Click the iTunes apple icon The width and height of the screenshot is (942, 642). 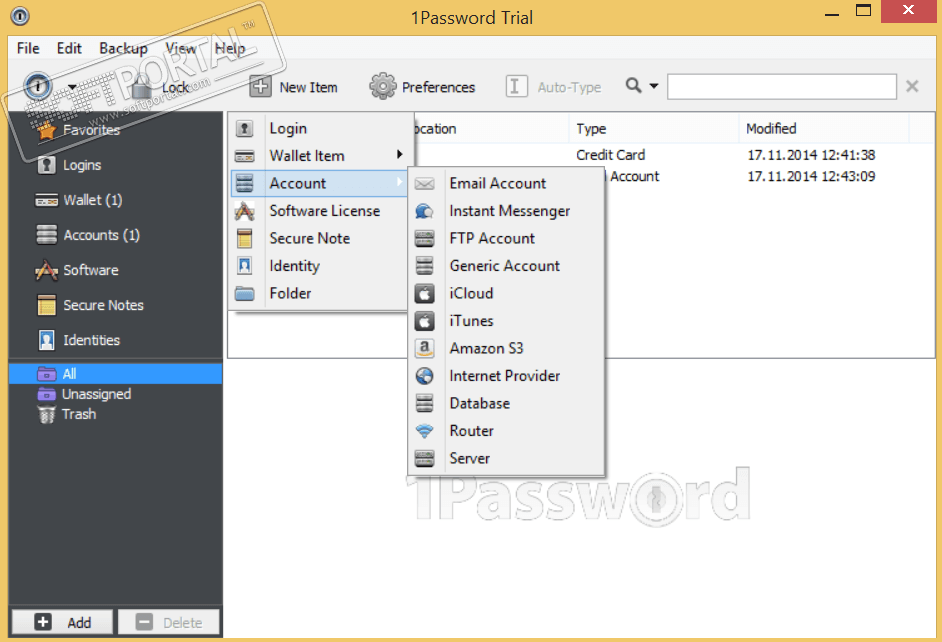point(425,321)
